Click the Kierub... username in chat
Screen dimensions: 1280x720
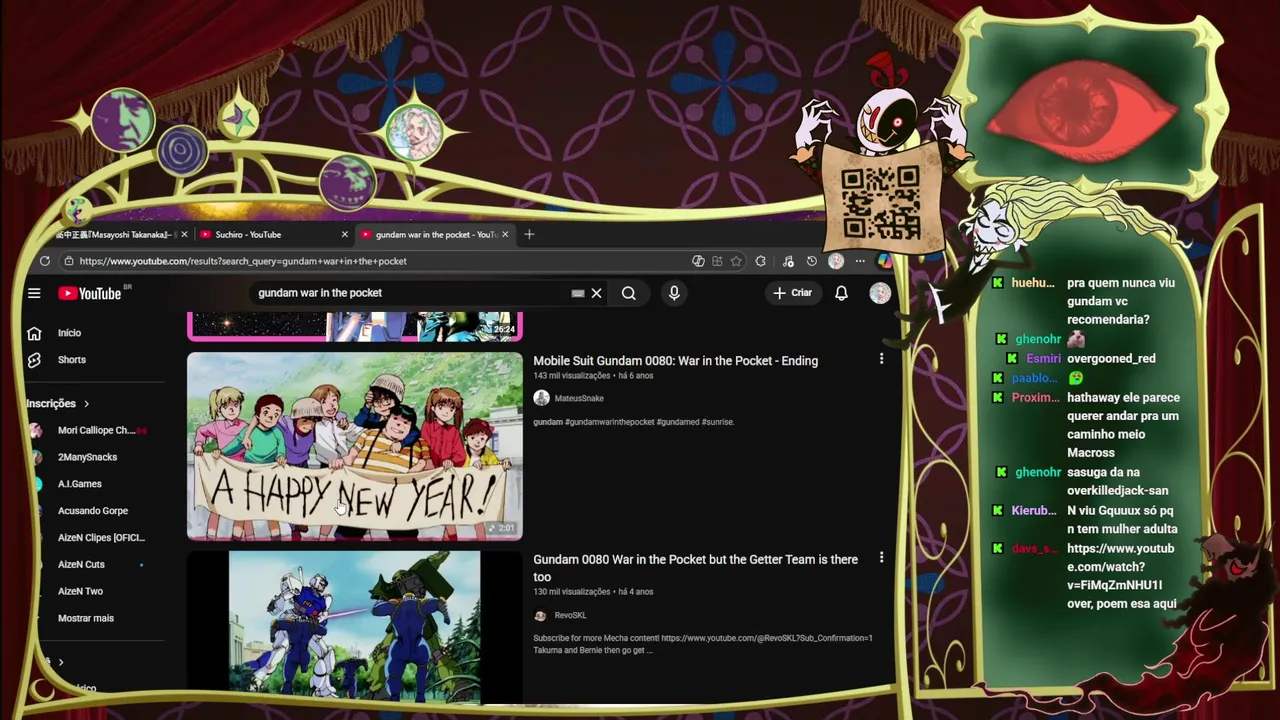[1034, 511]
